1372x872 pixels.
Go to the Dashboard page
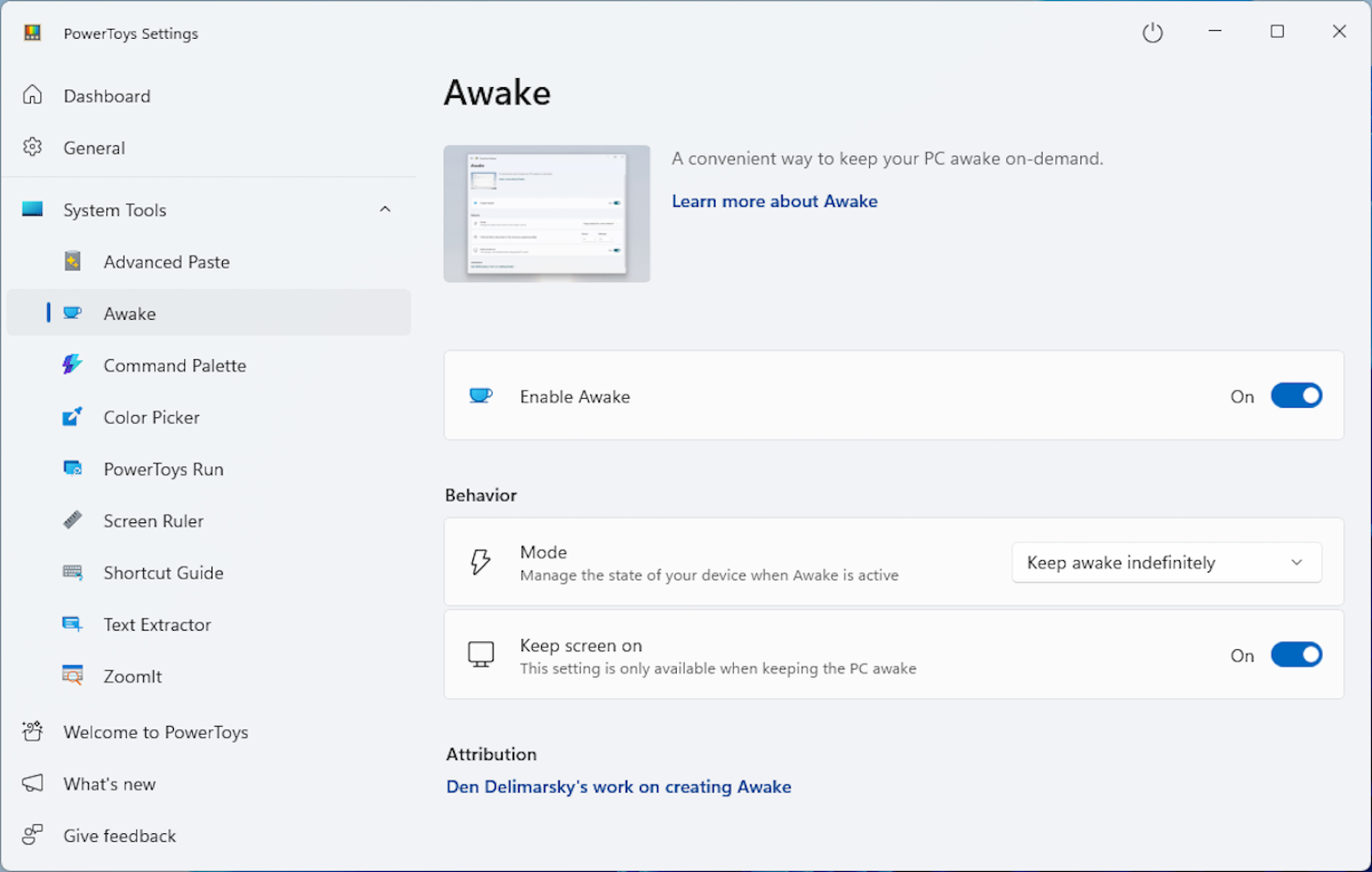(106, 96)
